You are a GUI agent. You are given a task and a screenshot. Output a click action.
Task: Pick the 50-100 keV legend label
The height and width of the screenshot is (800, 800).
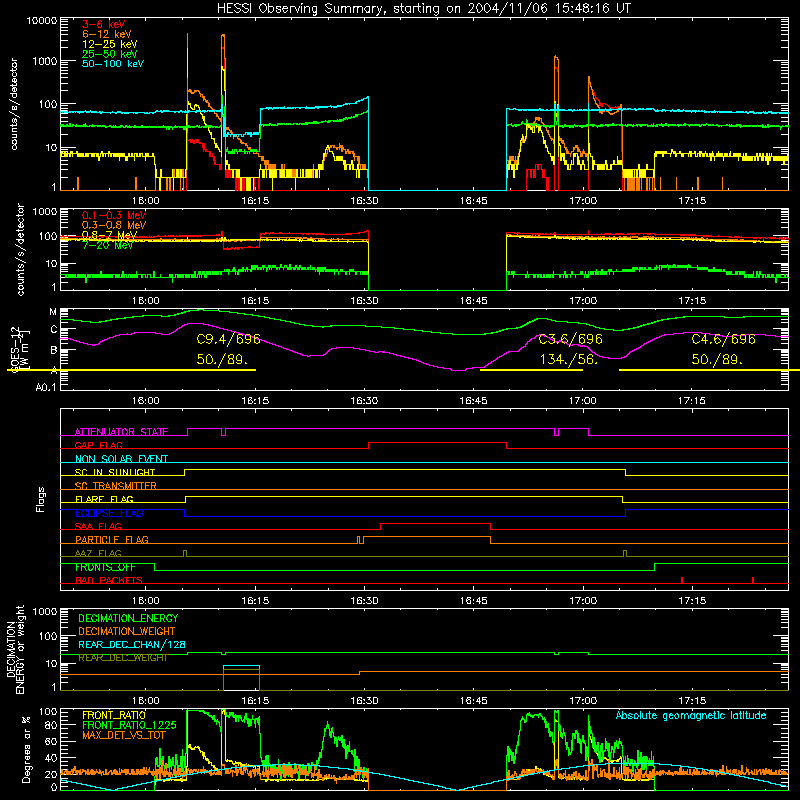pos(113,64)
